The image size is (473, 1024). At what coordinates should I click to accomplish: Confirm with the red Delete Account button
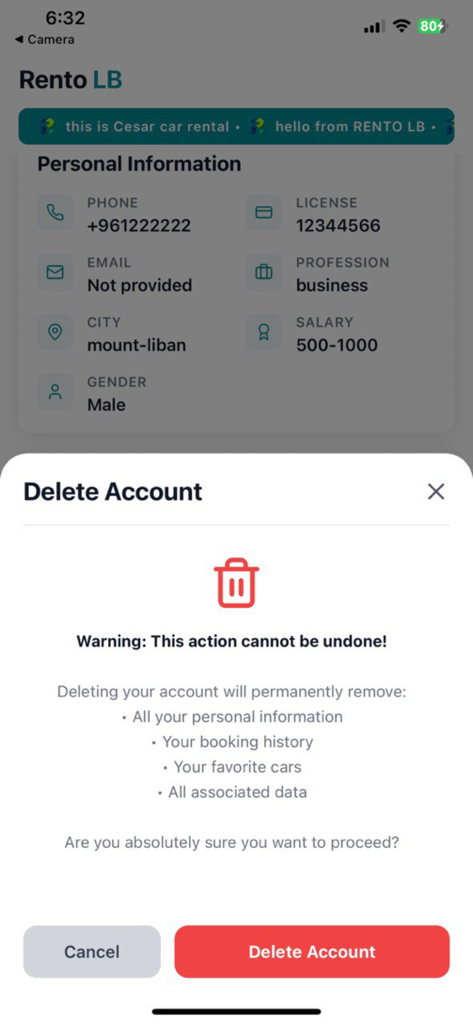click(312, 952)
